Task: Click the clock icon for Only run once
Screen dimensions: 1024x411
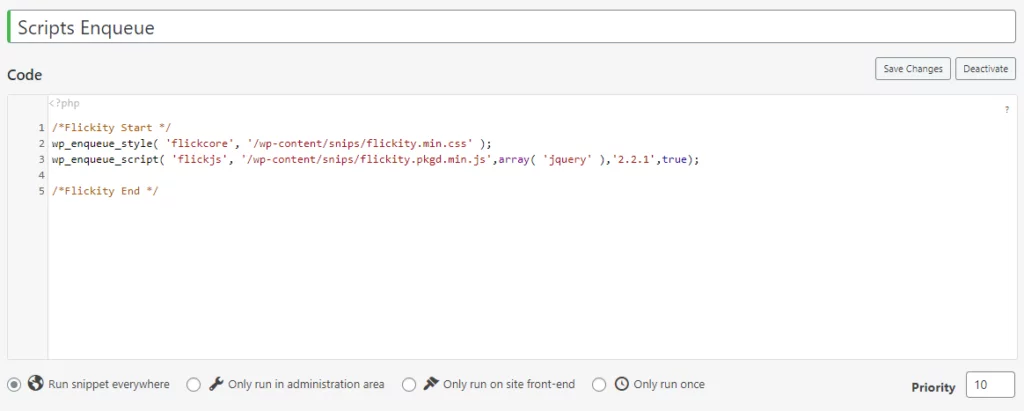Action: [622, 384]
